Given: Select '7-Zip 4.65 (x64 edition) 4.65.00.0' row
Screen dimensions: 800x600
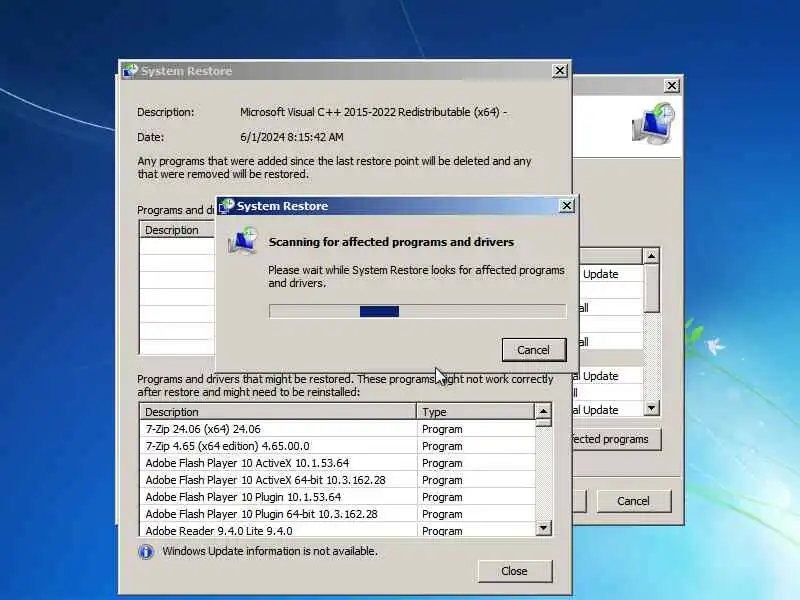Looking at the screenshot, I should click(337, 446).
